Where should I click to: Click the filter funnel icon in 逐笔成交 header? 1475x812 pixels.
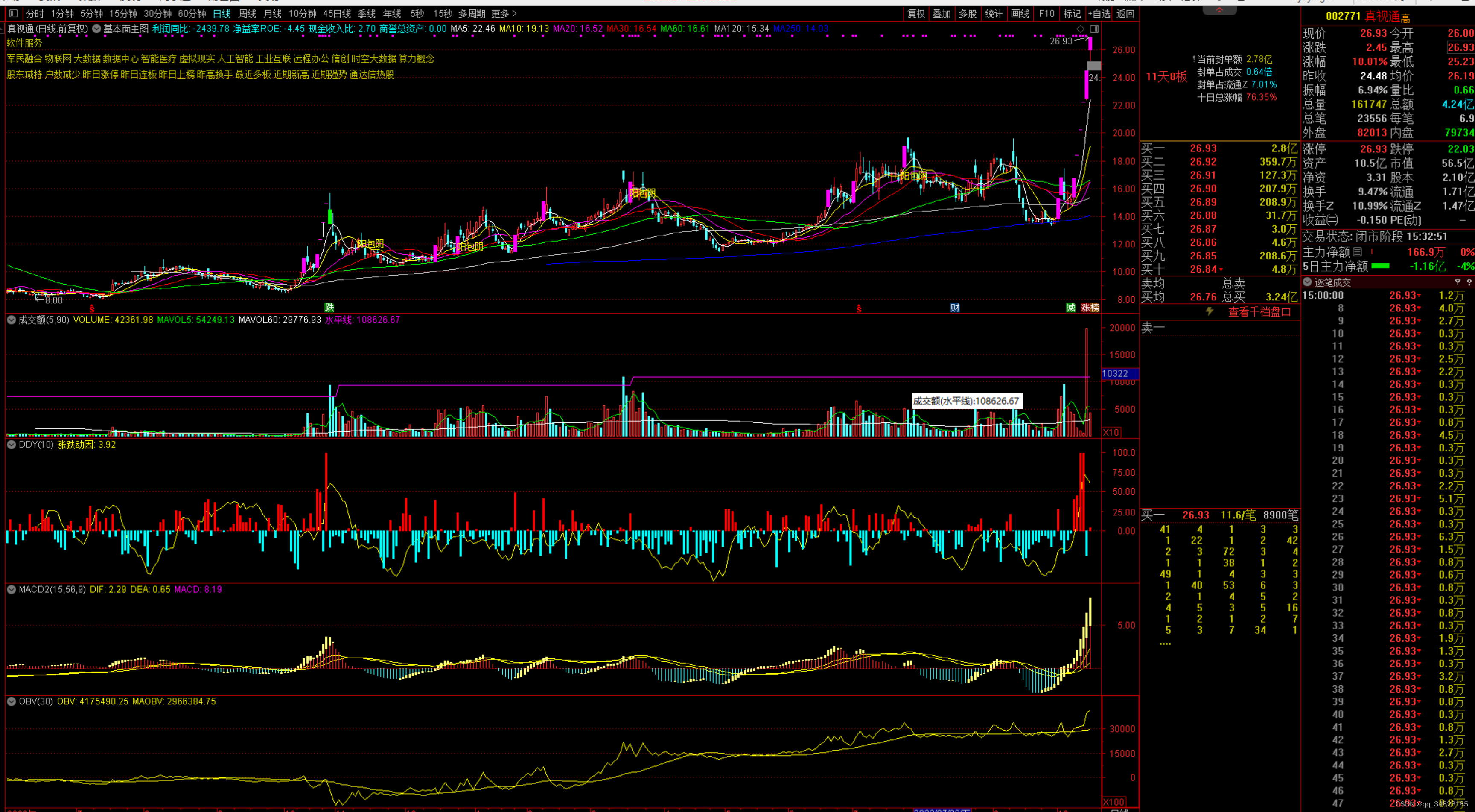pos(1457,282)
